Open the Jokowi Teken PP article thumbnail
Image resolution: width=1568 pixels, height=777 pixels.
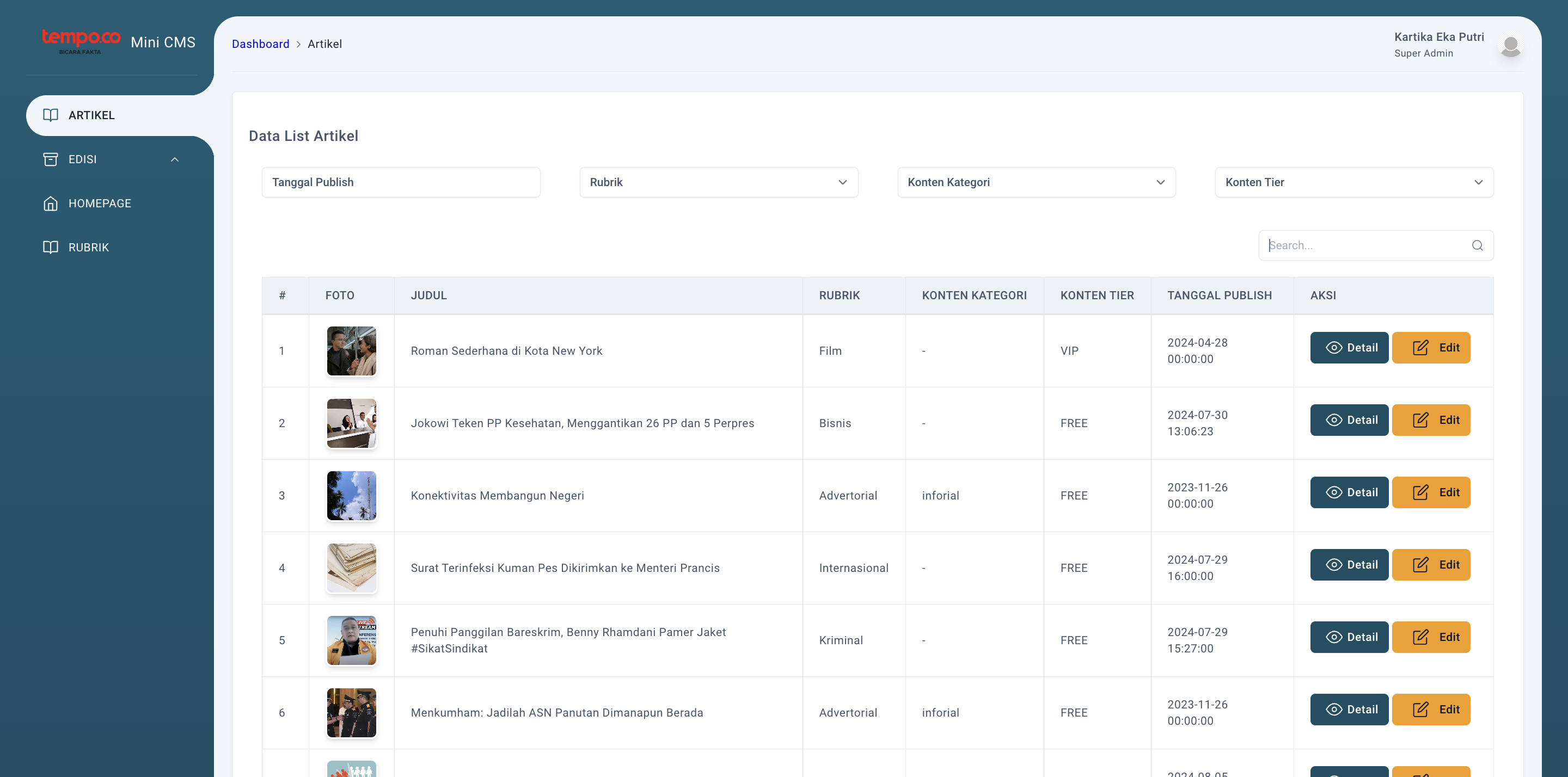tap(351, 423)
